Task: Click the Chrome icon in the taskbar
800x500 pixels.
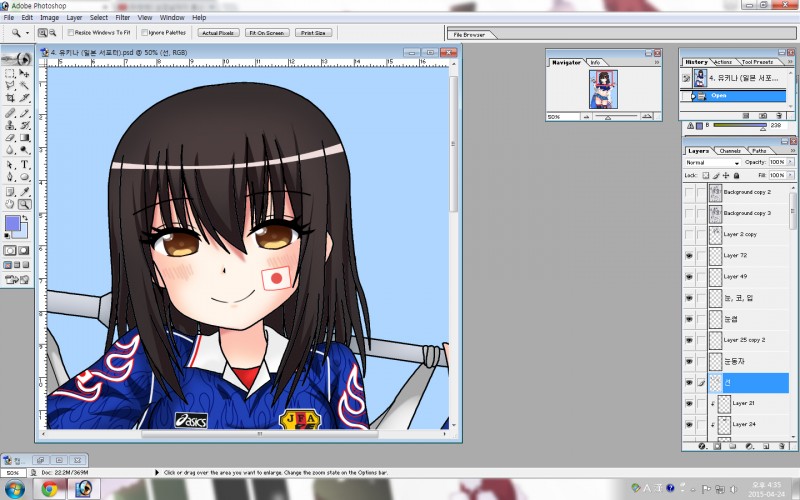Action: coord(49,489)
